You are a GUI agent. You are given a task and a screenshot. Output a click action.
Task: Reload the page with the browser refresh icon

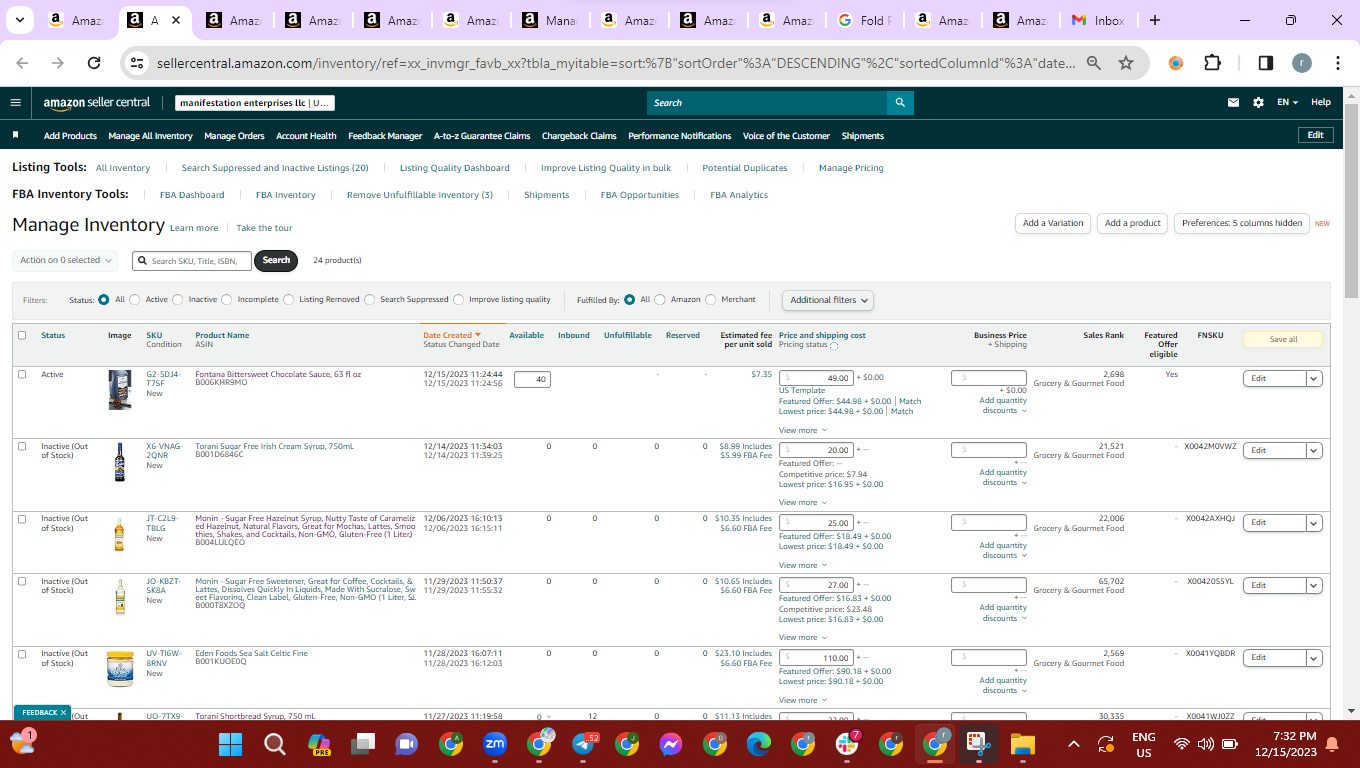click(94, 63)
